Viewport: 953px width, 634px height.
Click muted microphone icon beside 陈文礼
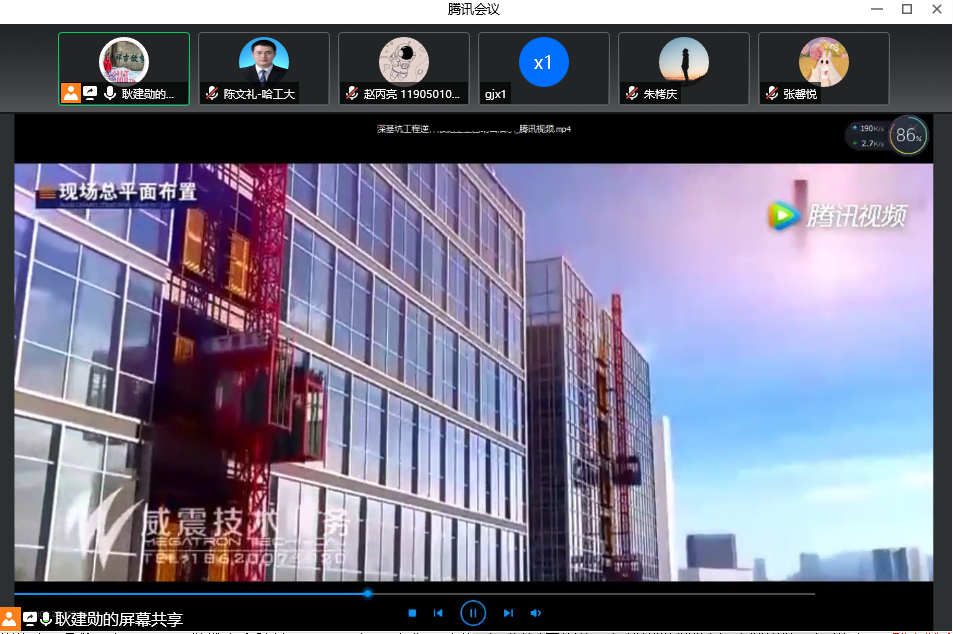click(212, 94)
